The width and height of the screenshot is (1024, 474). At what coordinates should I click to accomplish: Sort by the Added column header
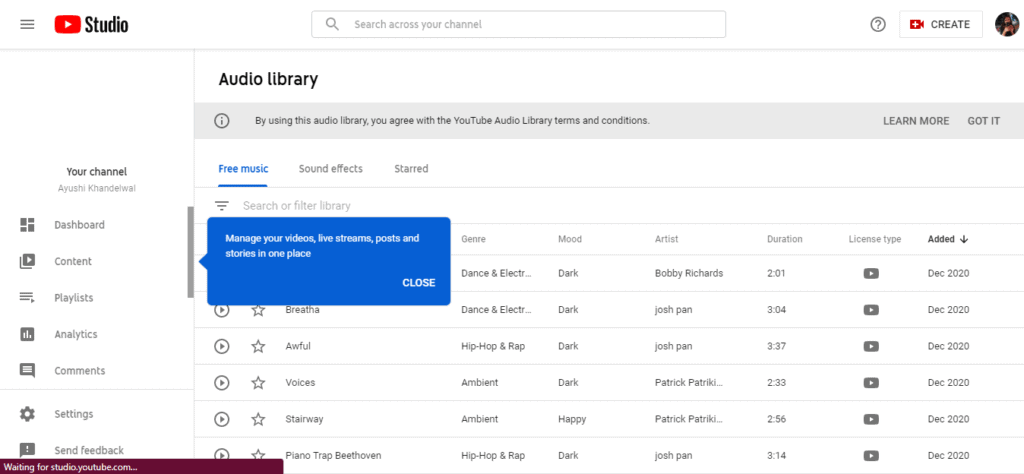[x=948, y=239]
